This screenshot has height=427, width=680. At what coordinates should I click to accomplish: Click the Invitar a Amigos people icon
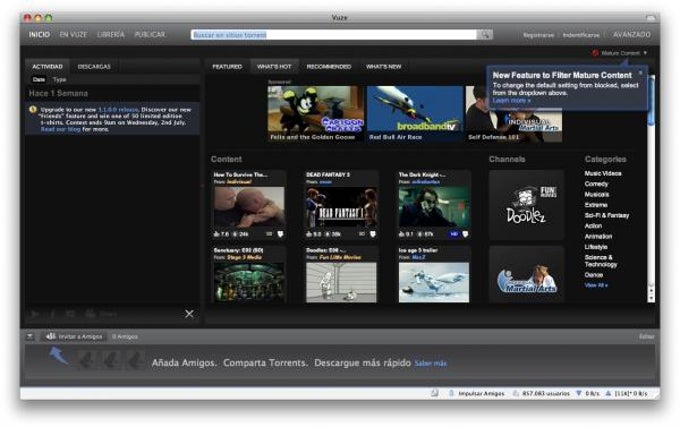click(51, 336)
